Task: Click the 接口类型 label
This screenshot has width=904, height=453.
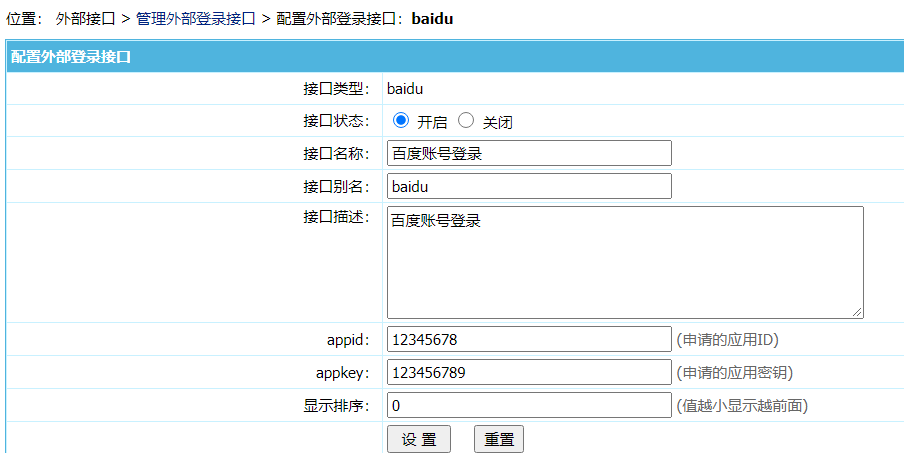Action: pos(337,89)
